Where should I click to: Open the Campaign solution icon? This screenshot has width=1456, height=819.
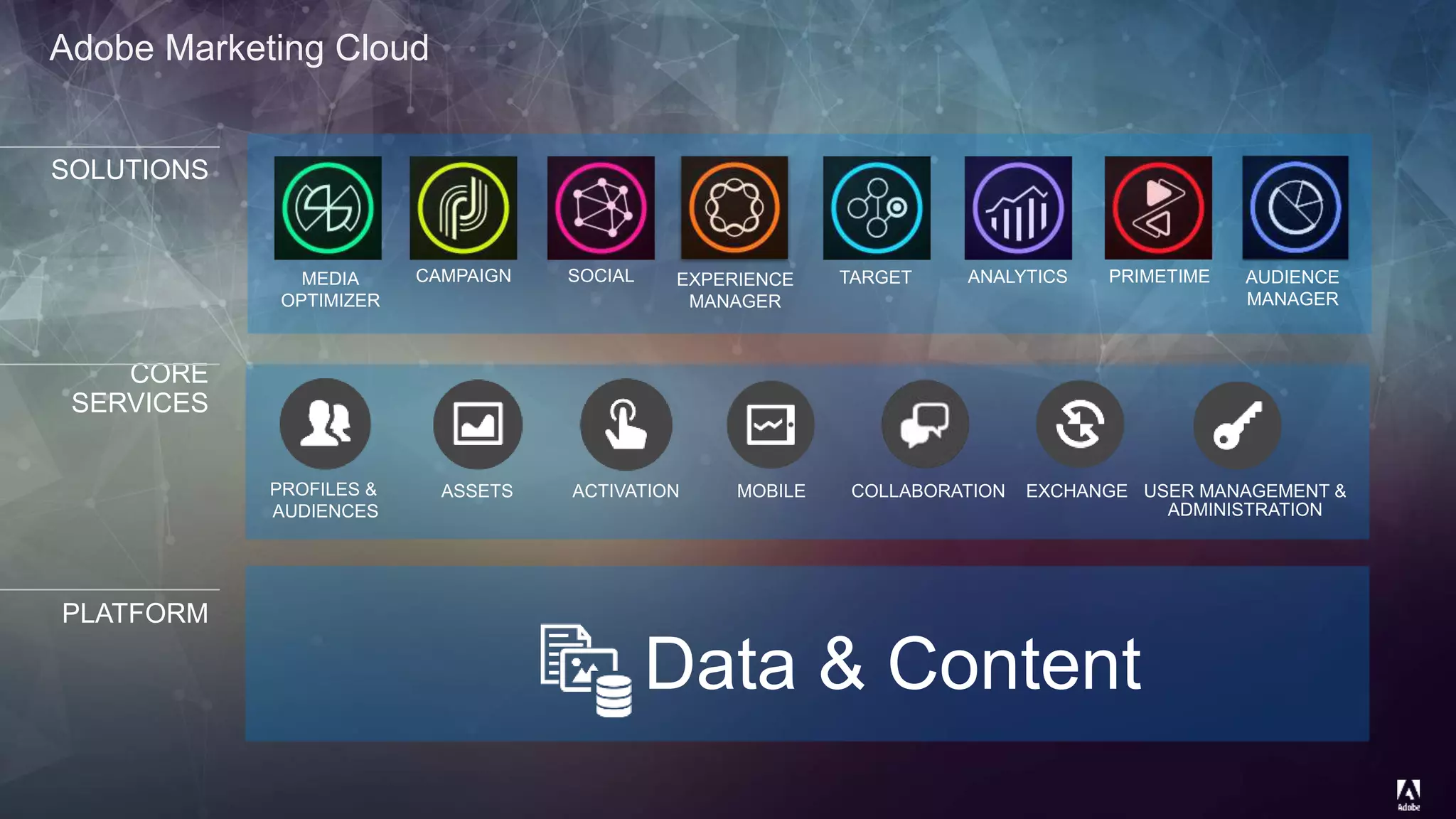coord(464,208)
